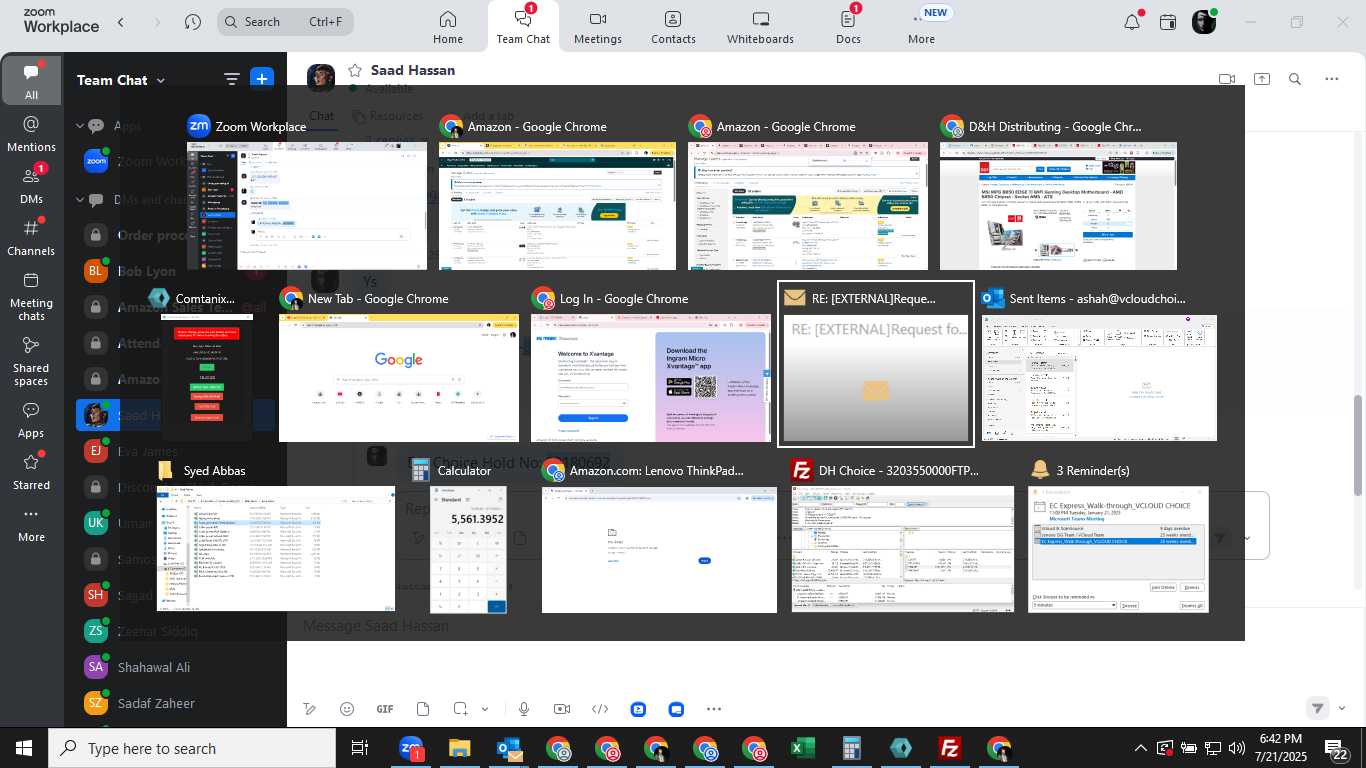Screen dimensions: 1366x768
Task: Switch to the New Tab Chrome window thumbnail
Action: click(399, 378)
